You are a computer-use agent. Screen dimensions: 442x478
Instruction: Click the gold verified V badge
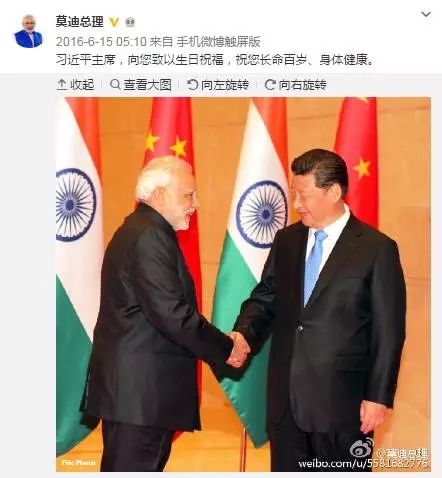(x=114, y=22)
